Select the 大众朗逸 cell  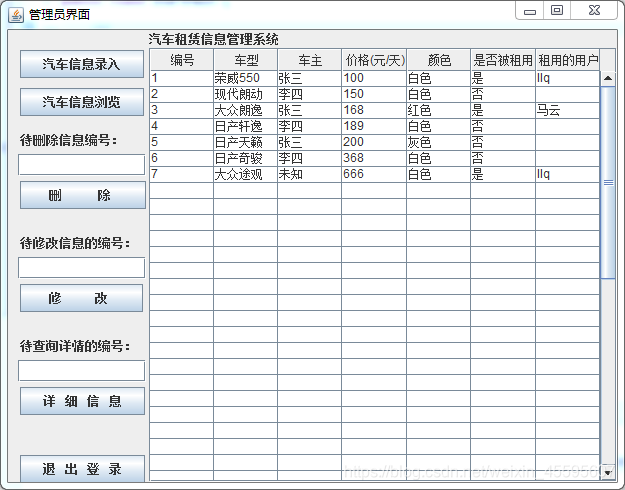[x=246, y=110]
